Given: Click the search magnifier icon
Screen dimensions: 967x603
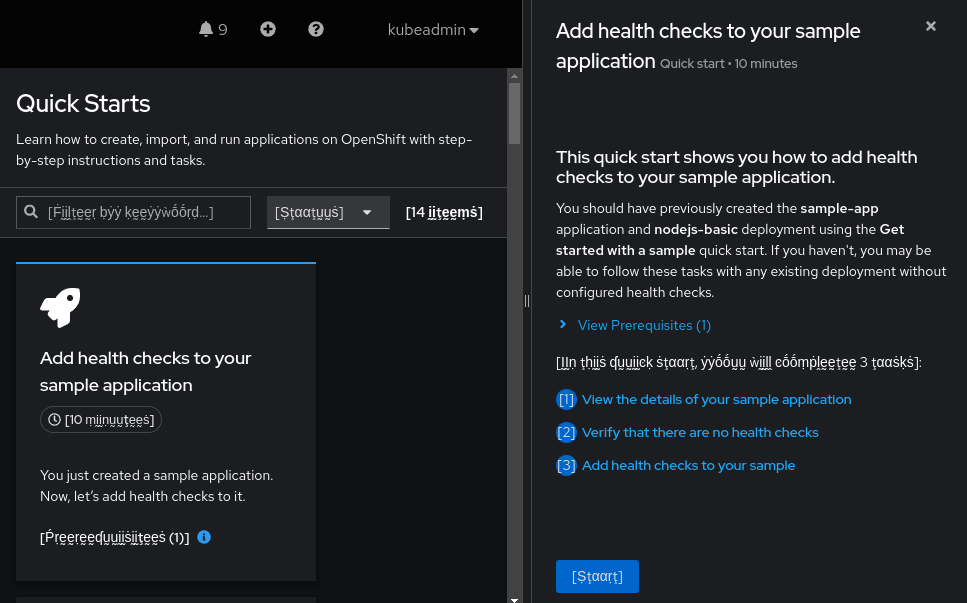Looking at the screenshot, I should click(x=31, y=212).
